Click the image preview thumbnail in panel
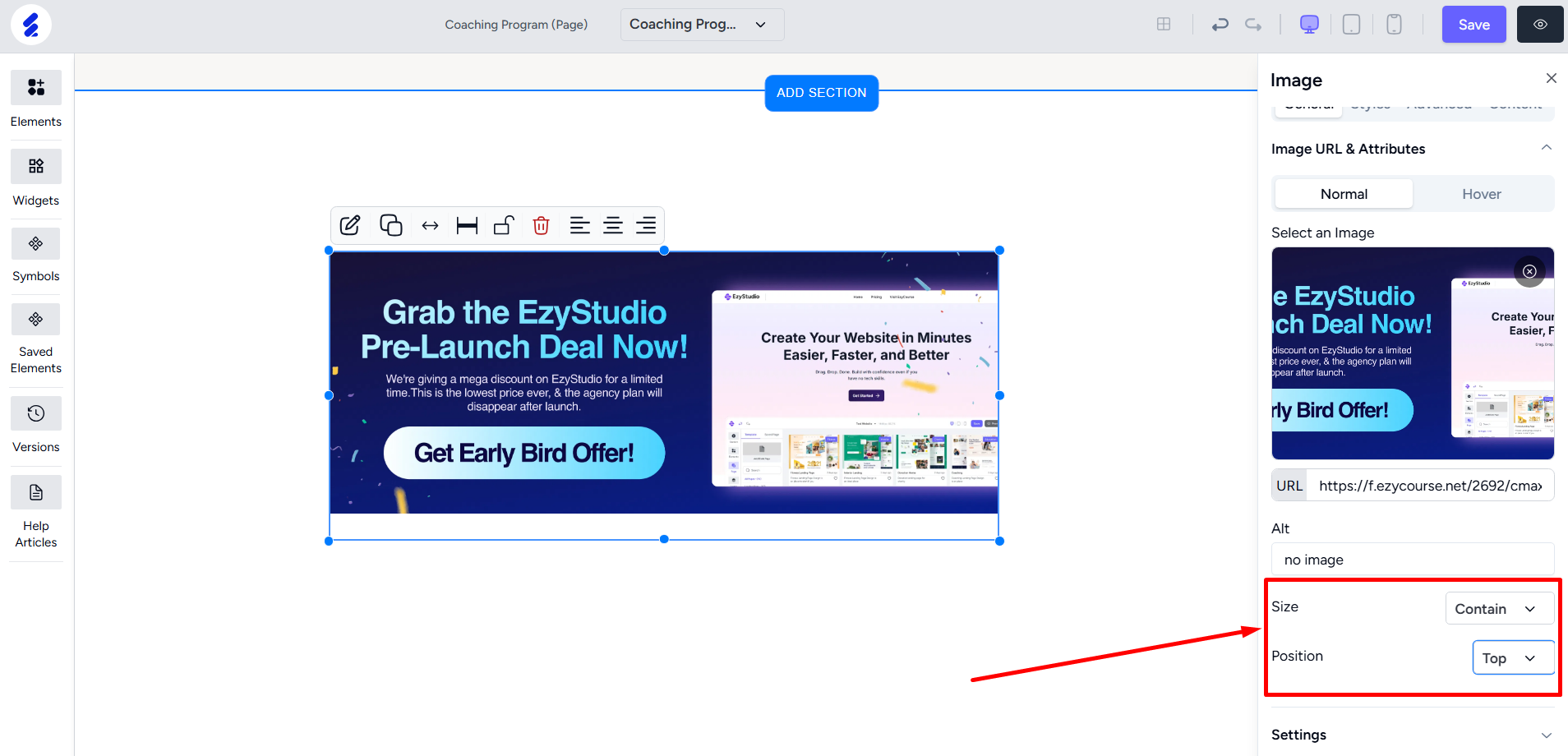The width and height of the screenshot is (1568, 756). [1413, 353]
